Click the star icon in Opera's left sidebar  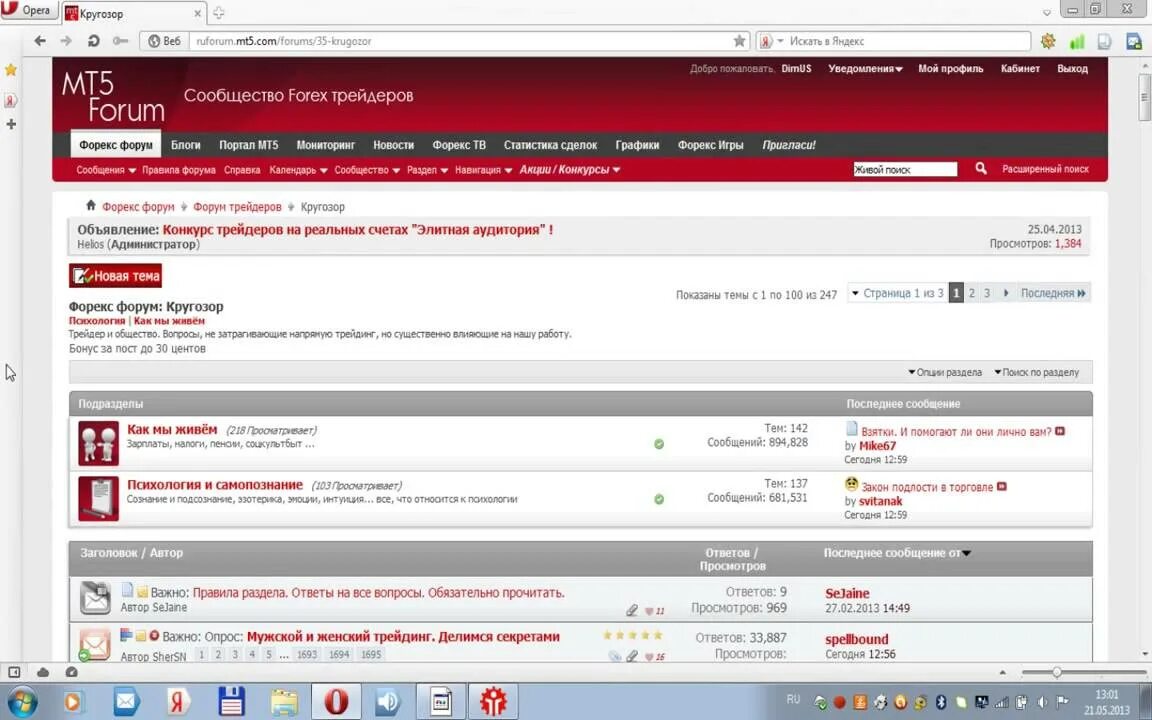click(x=10, y=70)
